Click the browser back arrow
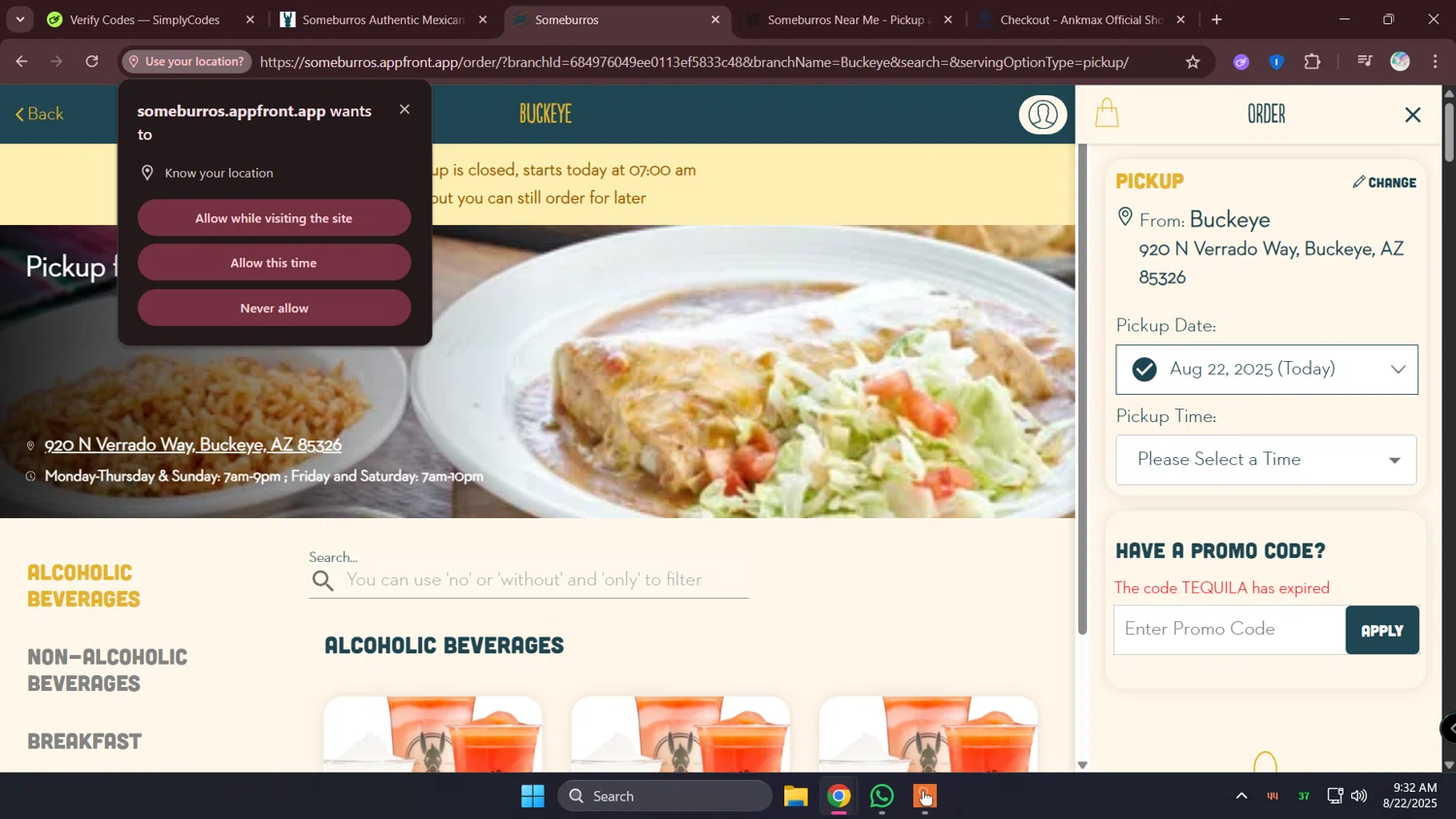This screenshot has width=1456, height=819. (x=20, y=62)
